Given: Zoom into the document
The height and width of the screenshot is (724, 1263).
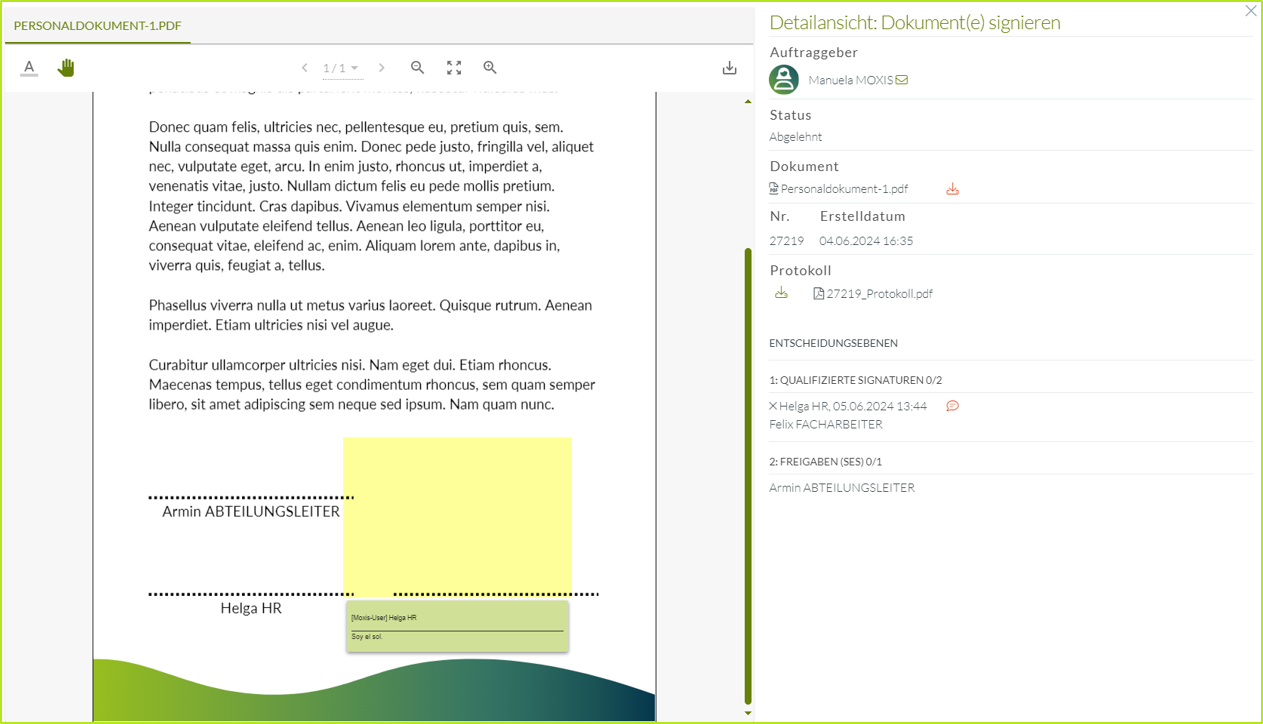Looking at the screenshot, I should (490, 67).
